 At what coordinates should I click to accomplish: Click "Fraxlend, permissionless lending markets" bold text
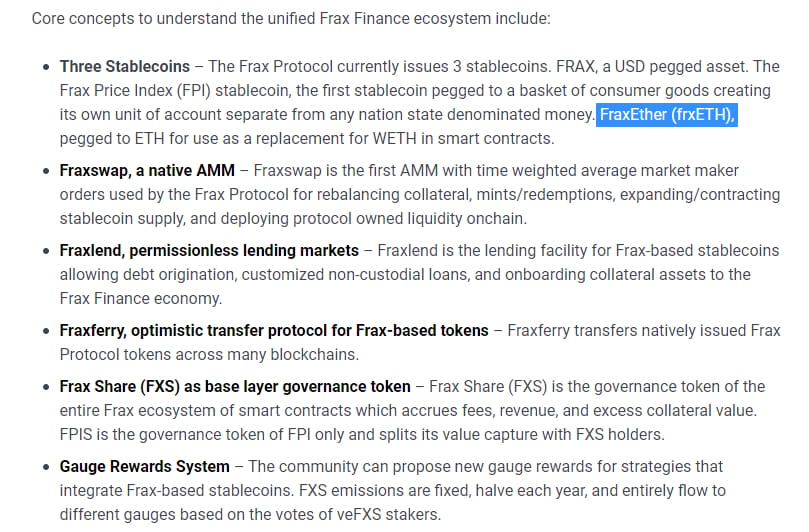[x=208, y=250]
